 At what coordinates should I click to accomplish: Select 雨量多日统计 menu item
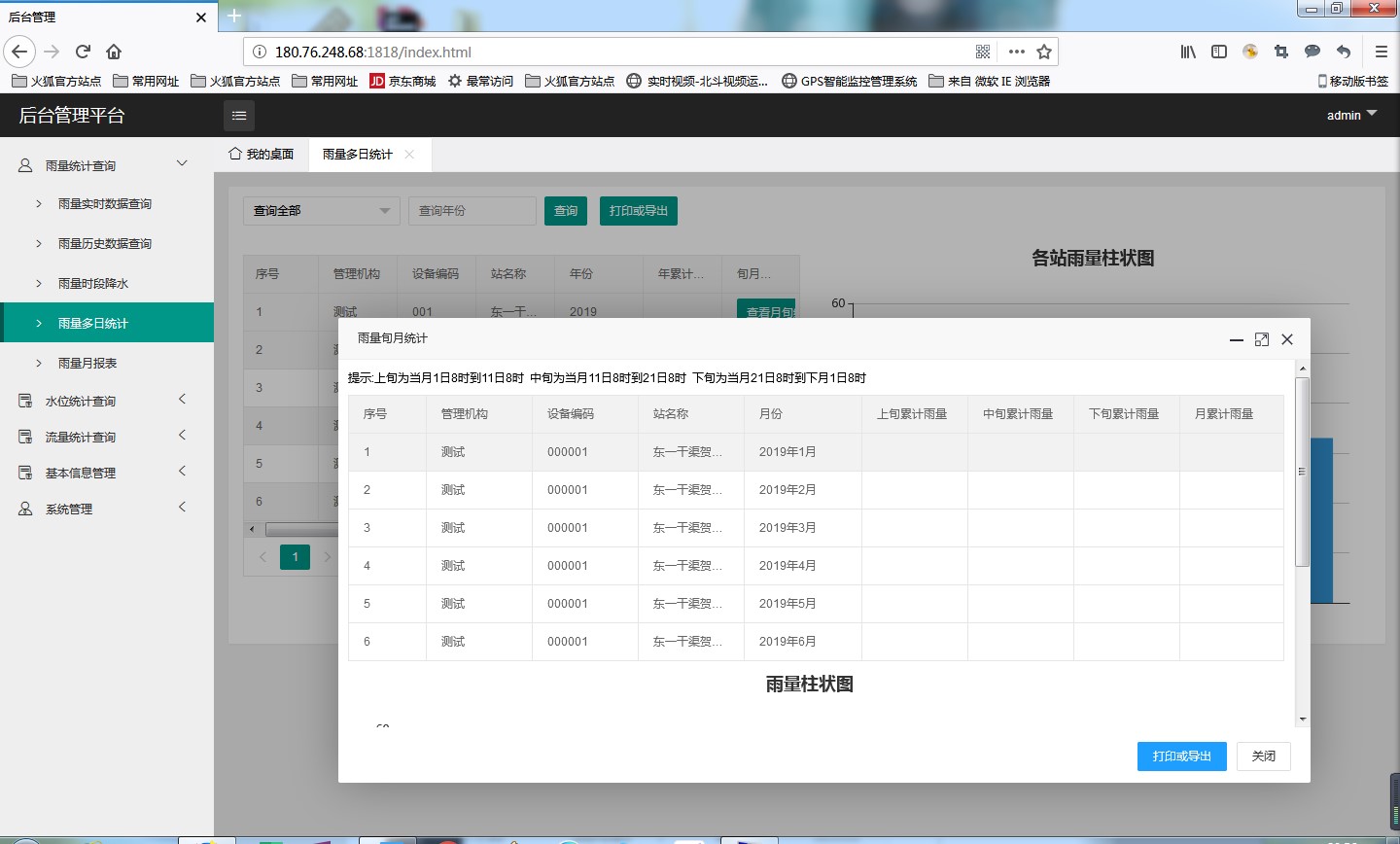(107, 323)
